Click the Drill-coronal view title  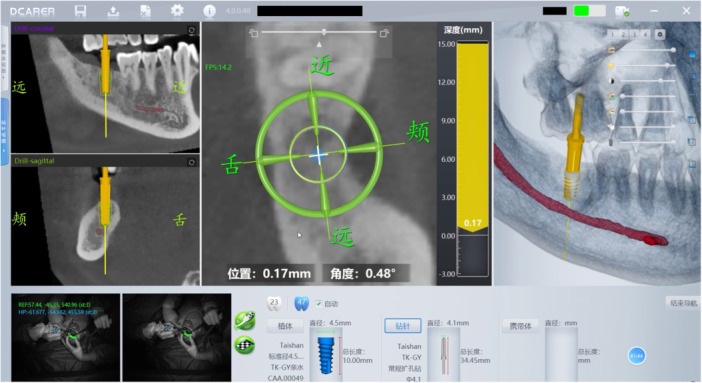(x=34, y=29)
